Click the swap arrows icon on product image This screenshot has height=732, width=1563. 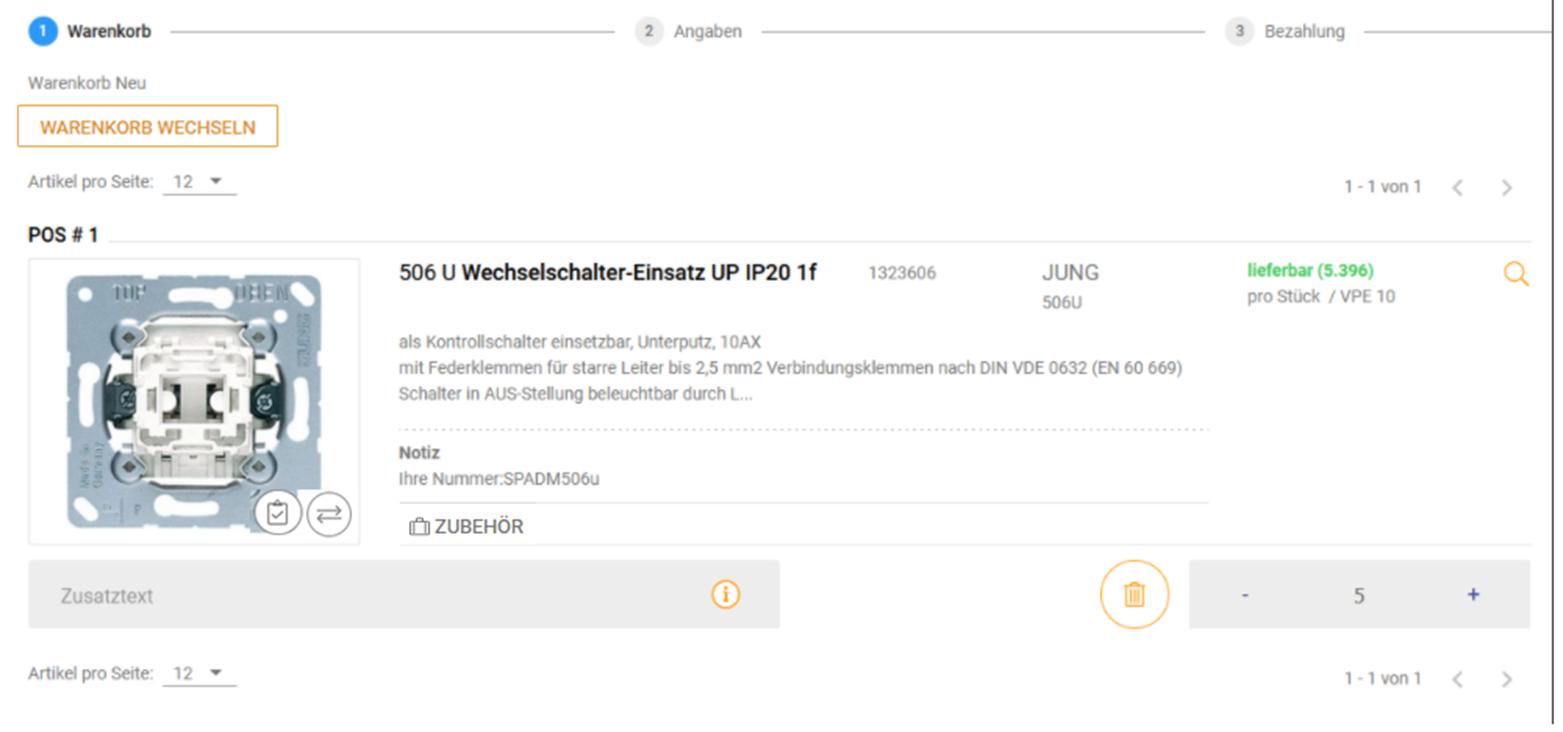pos(329,514)
